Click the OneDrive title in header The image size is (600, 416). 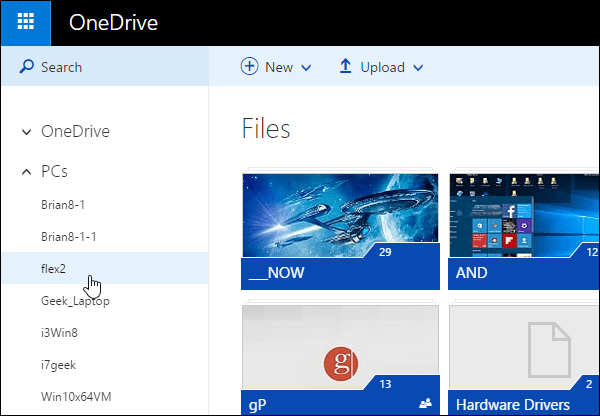pos(113,23)
